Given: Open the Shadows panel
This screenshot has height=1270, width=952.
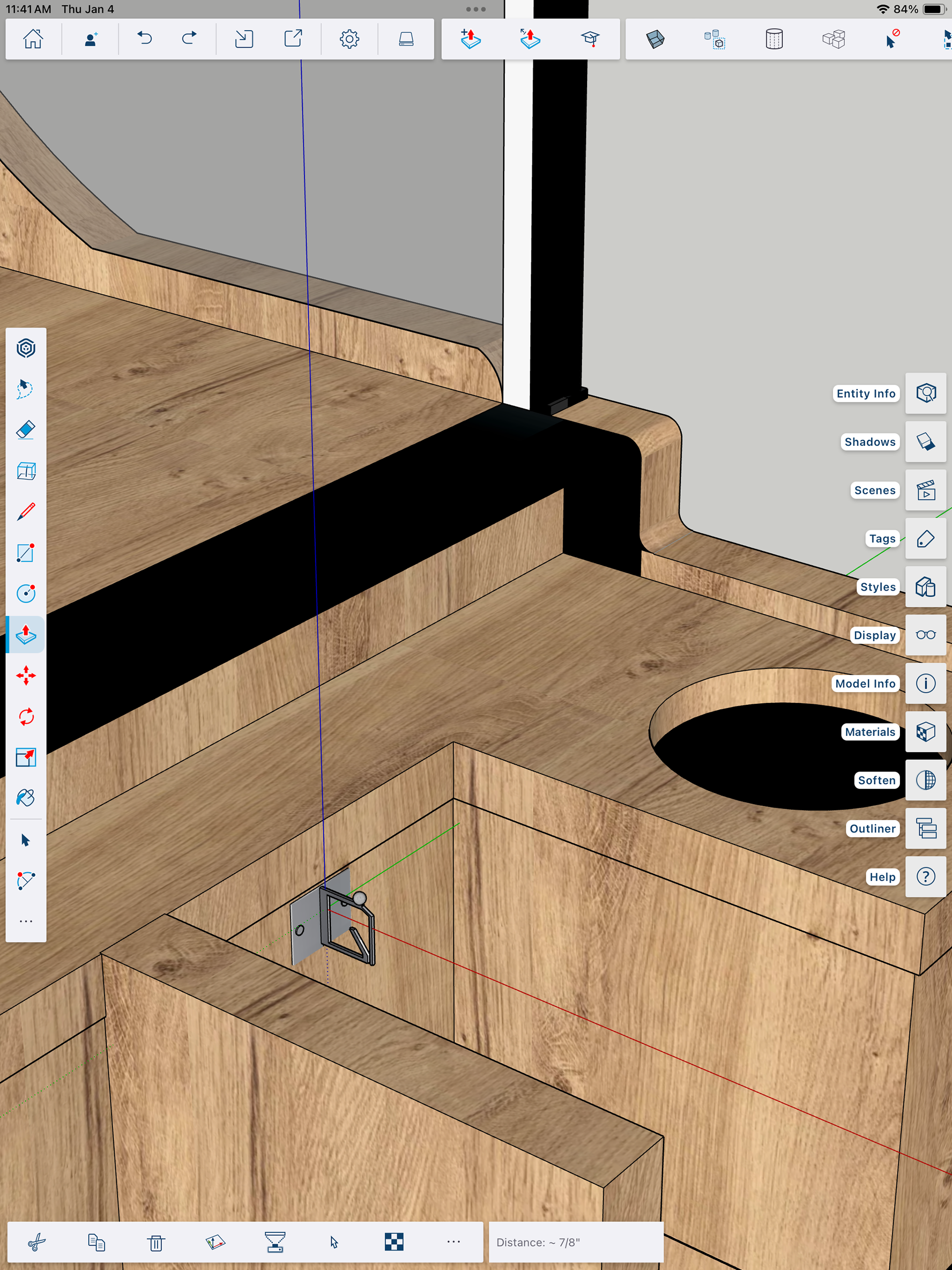Looking at the screenshot, I should (x=925, y=441).
